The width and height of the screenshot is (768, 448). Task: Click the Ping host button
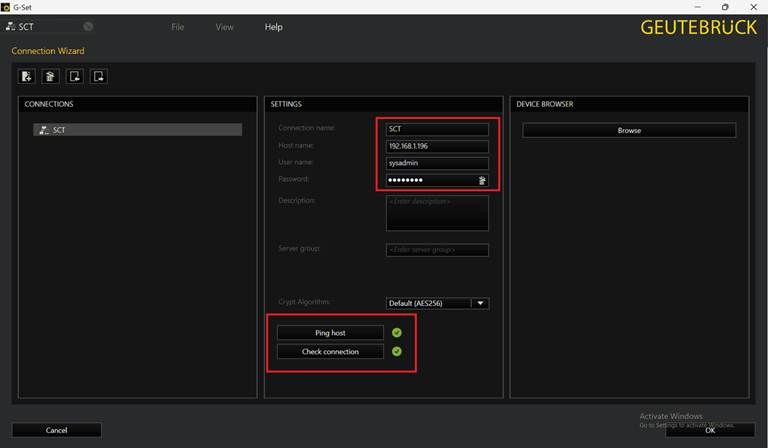330,332
